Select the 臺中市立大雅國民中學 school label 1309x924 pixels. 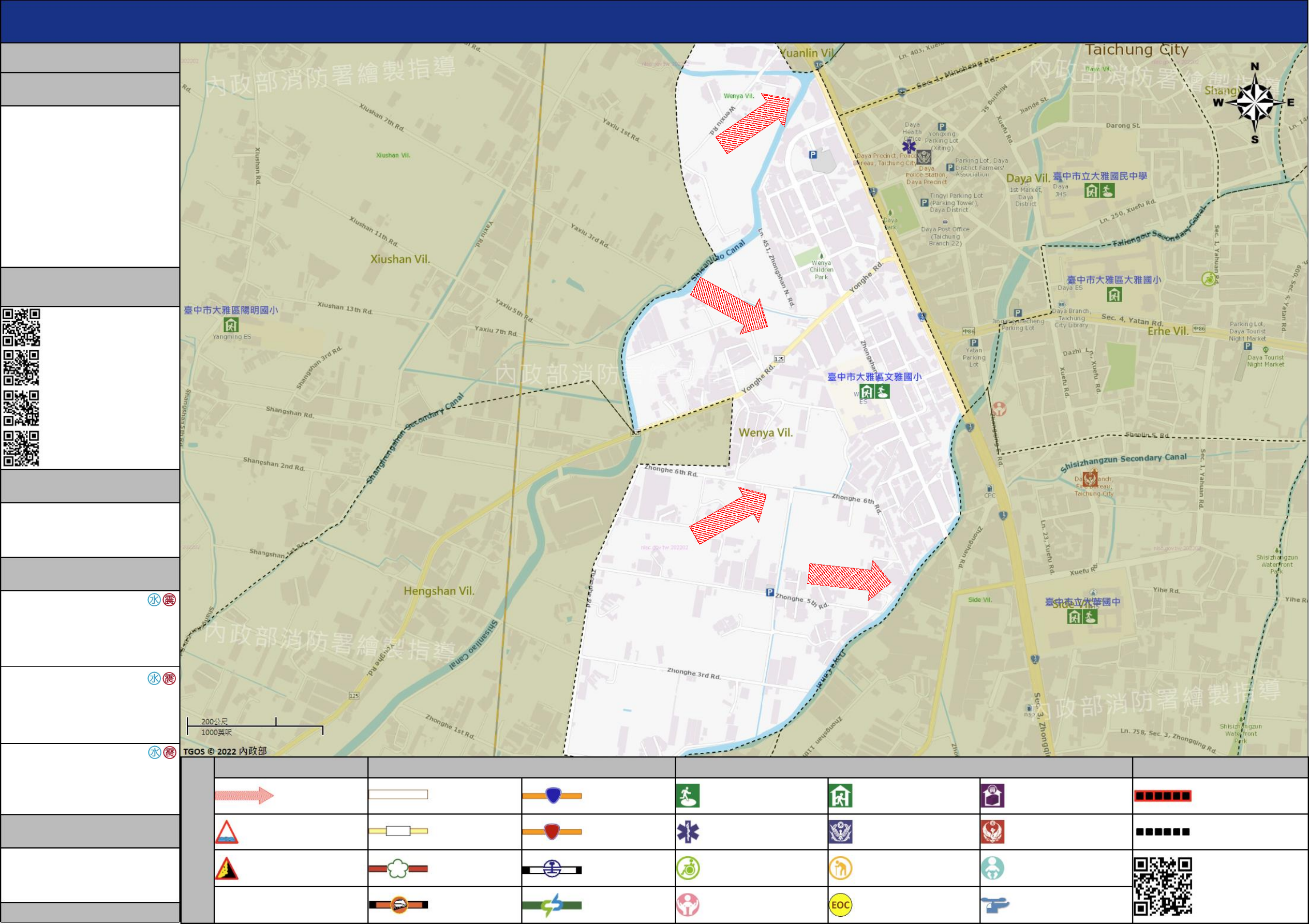point(1100,176)
